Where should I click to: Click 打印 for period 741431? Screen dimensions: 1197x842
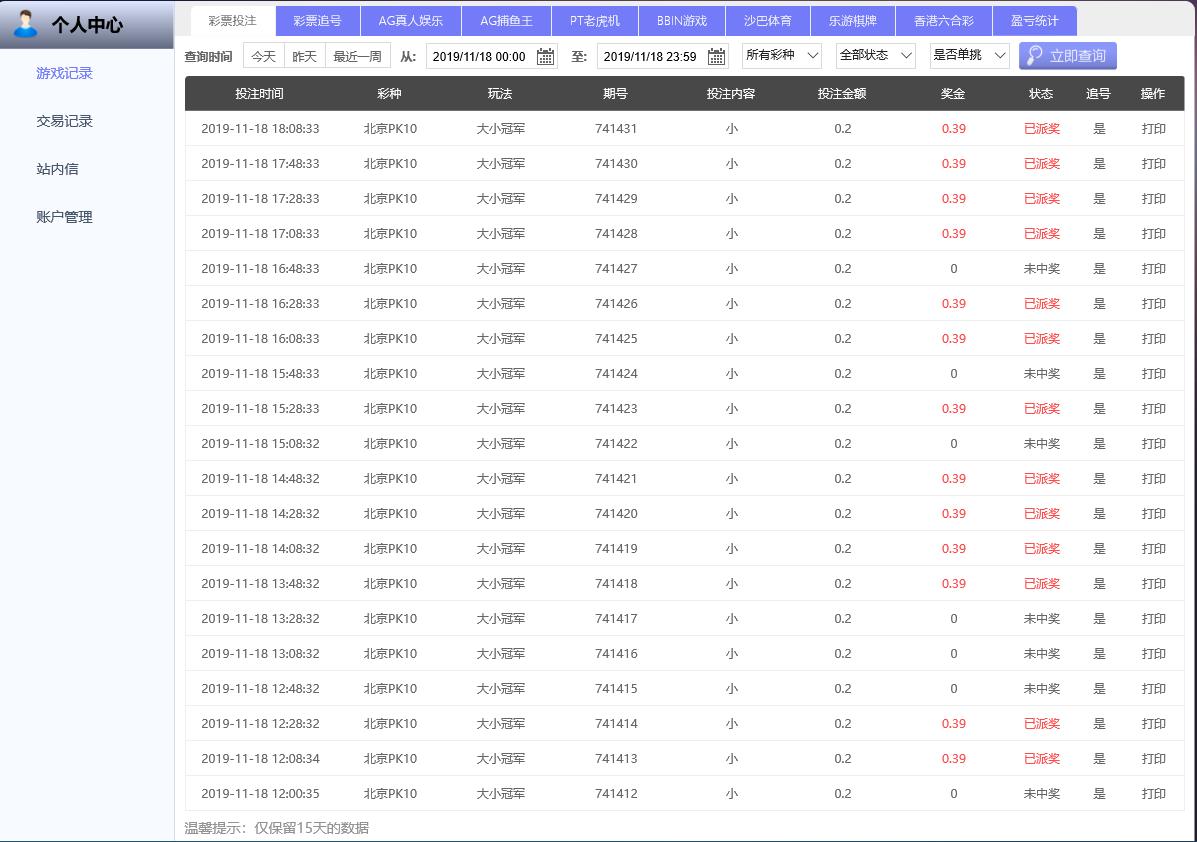(1153, 129)
